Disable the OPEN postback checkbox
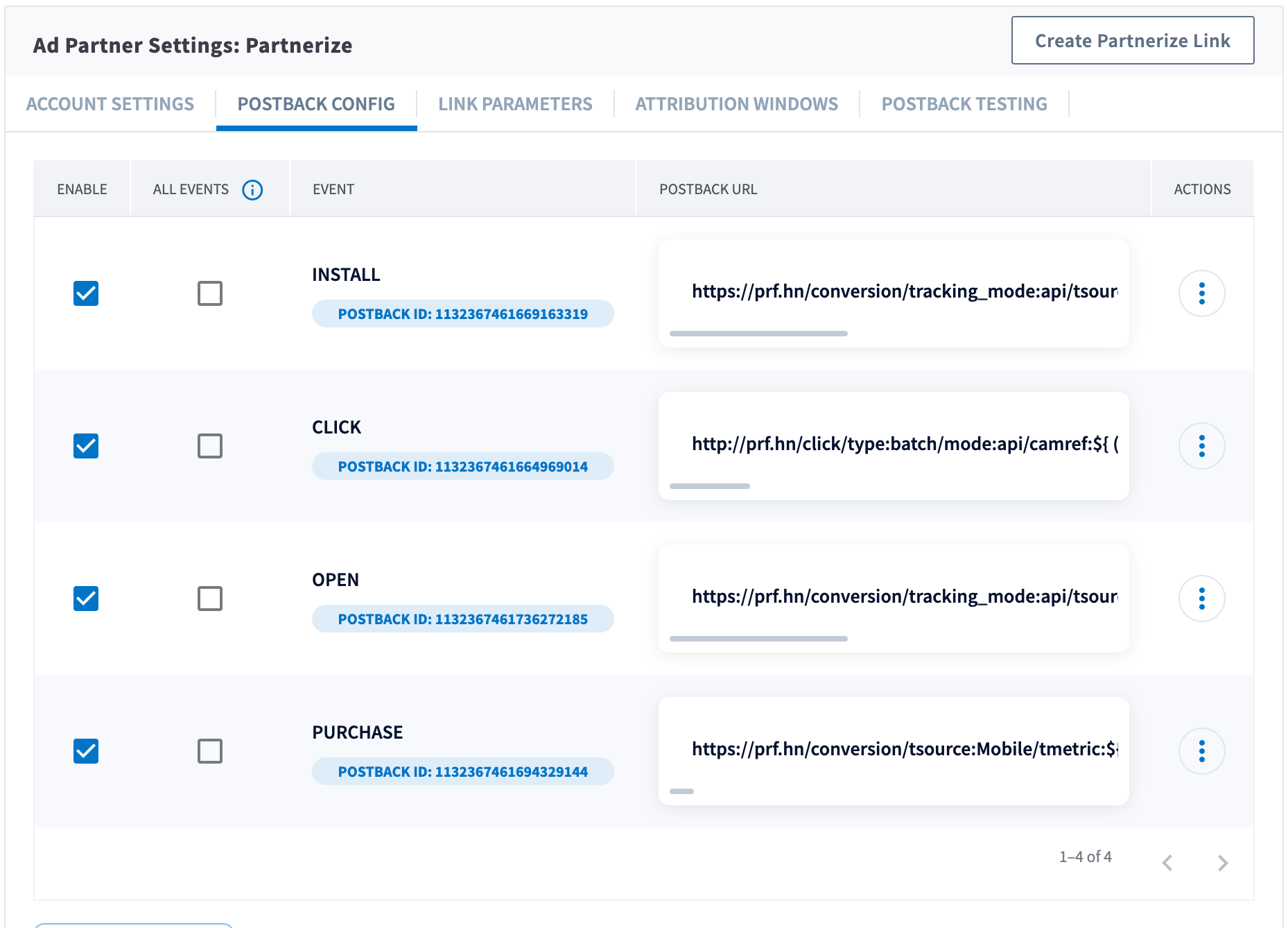The image size is (1288, 928). tap(86, 599)
